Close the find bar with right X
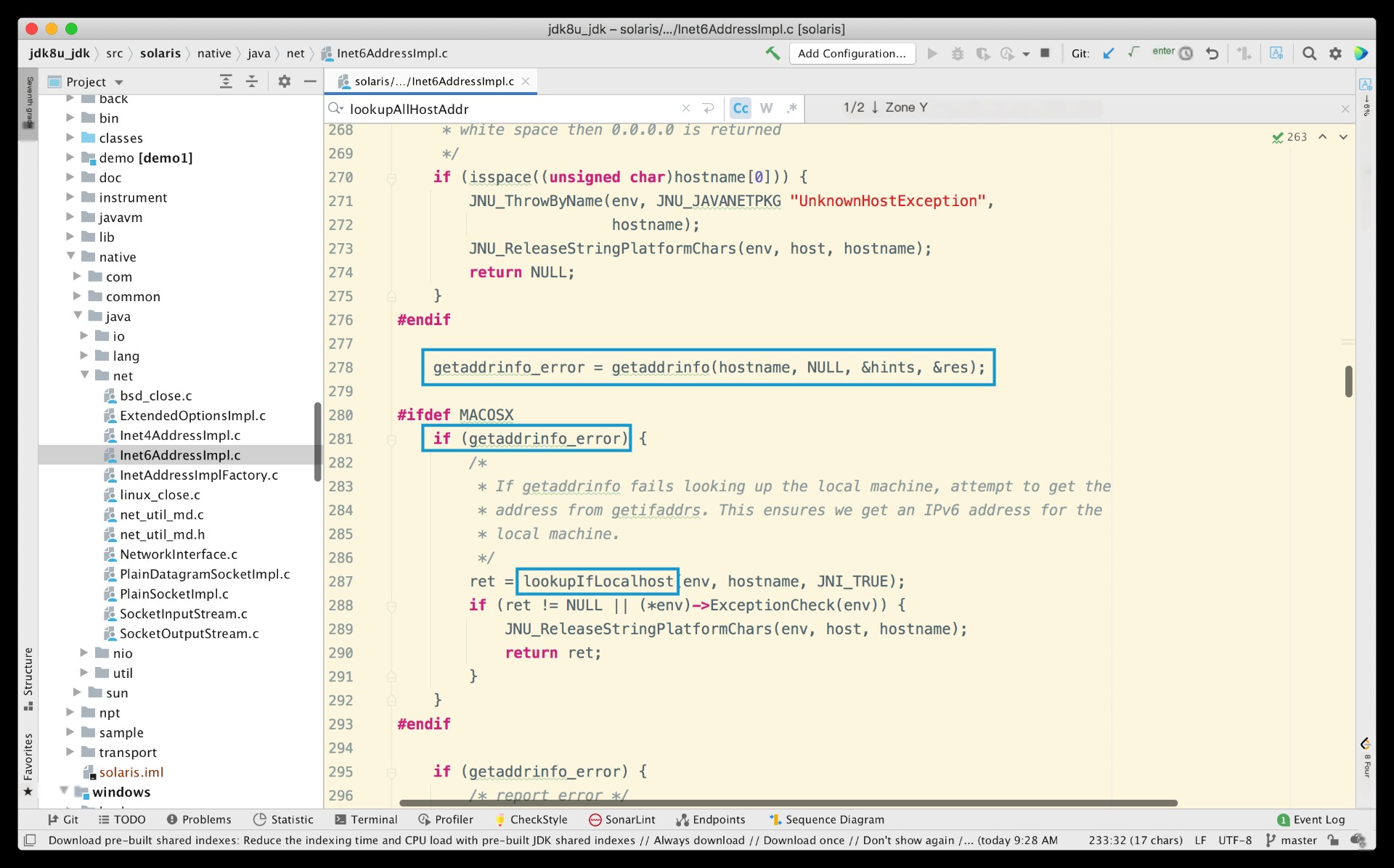 pos(1345,109)
